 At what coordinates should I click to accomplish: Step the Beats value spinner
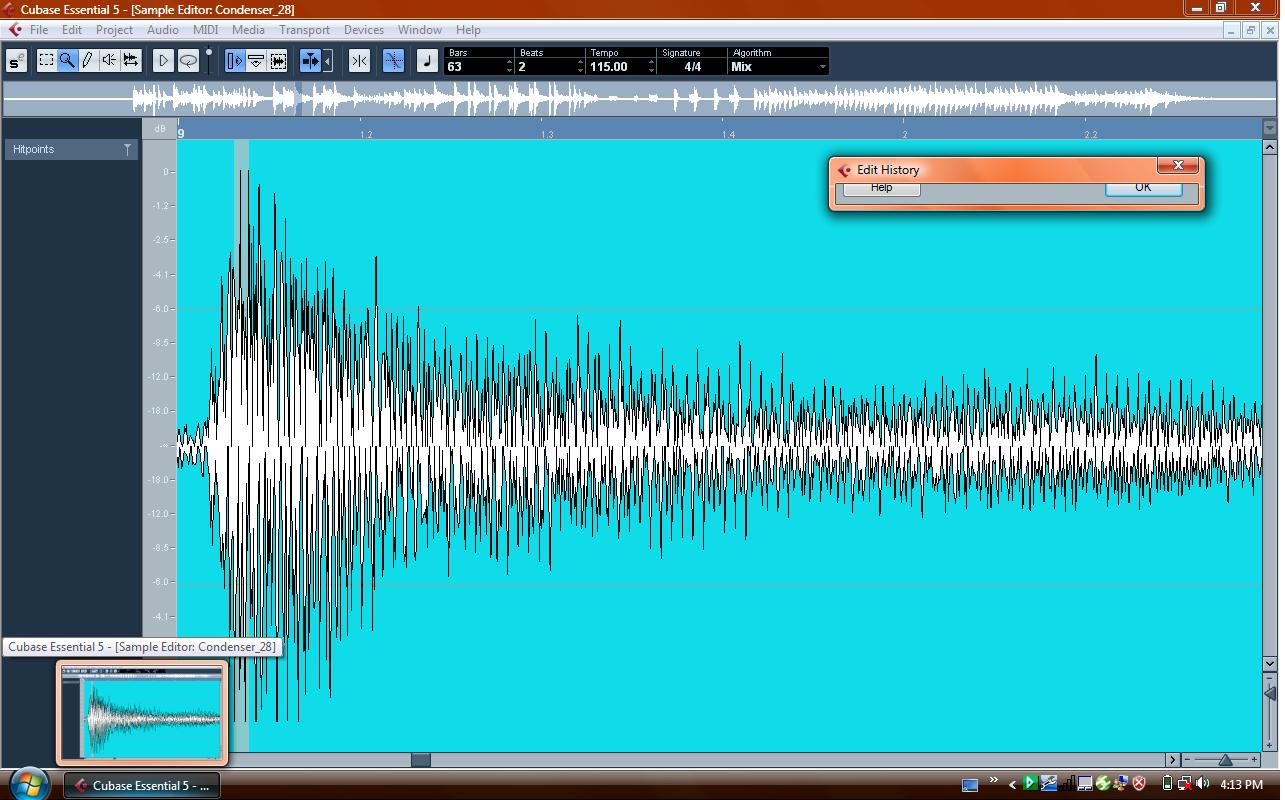pos(580,67)
